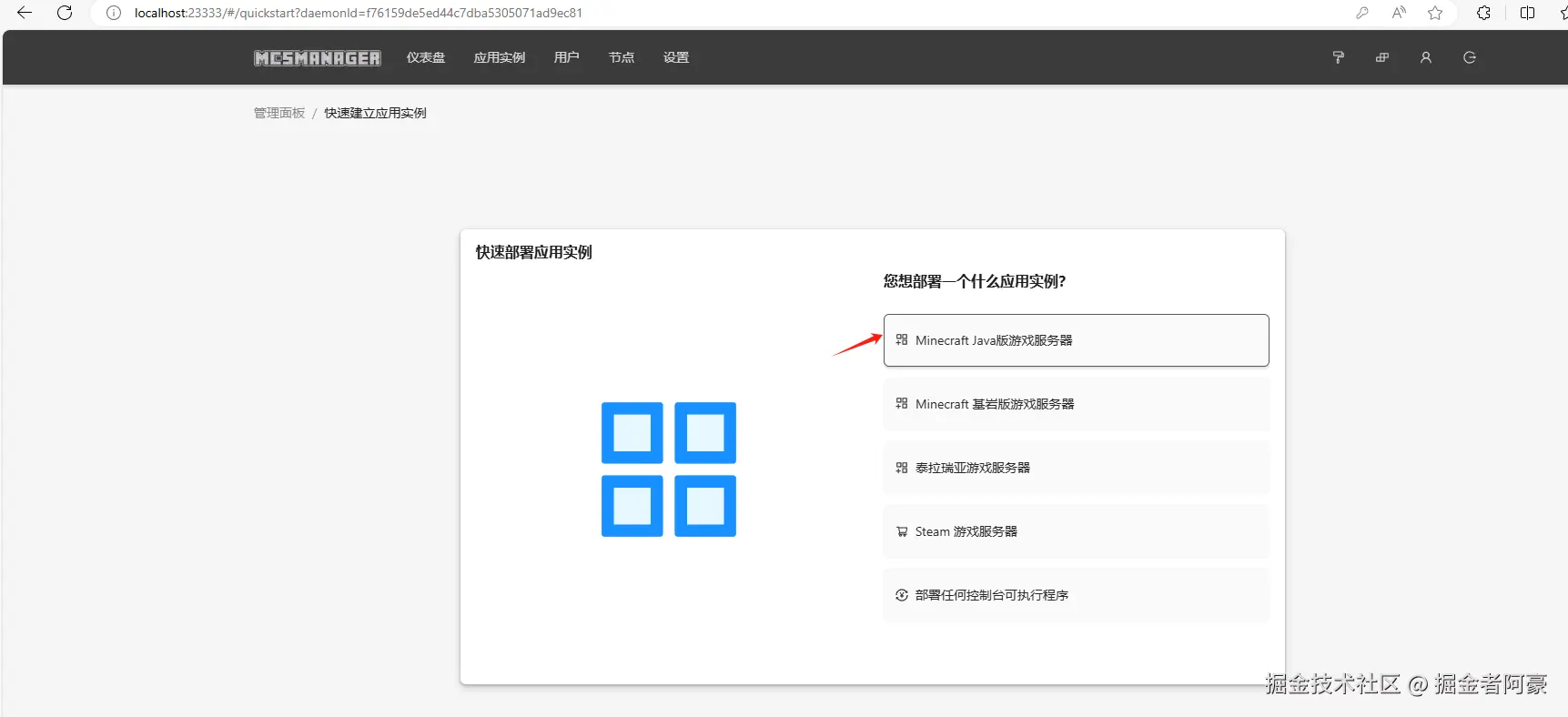
Task: Reload the page with the refresh icon
Action: point(65,13)
